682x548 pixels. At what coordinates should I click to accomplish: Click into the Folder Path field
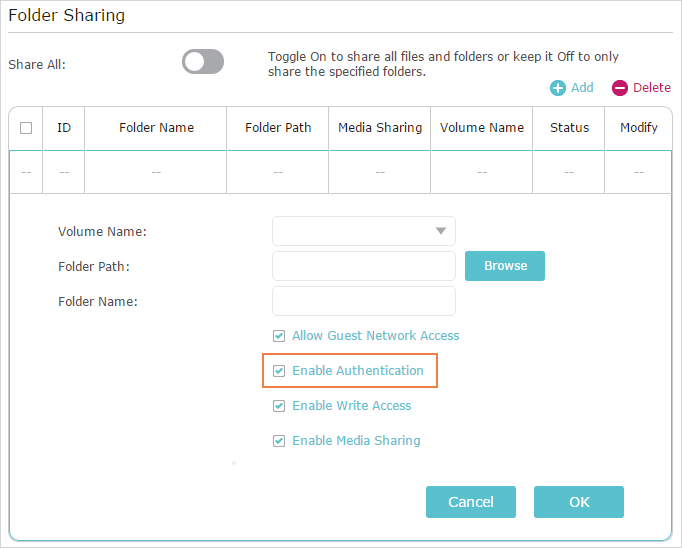(364, 266)
